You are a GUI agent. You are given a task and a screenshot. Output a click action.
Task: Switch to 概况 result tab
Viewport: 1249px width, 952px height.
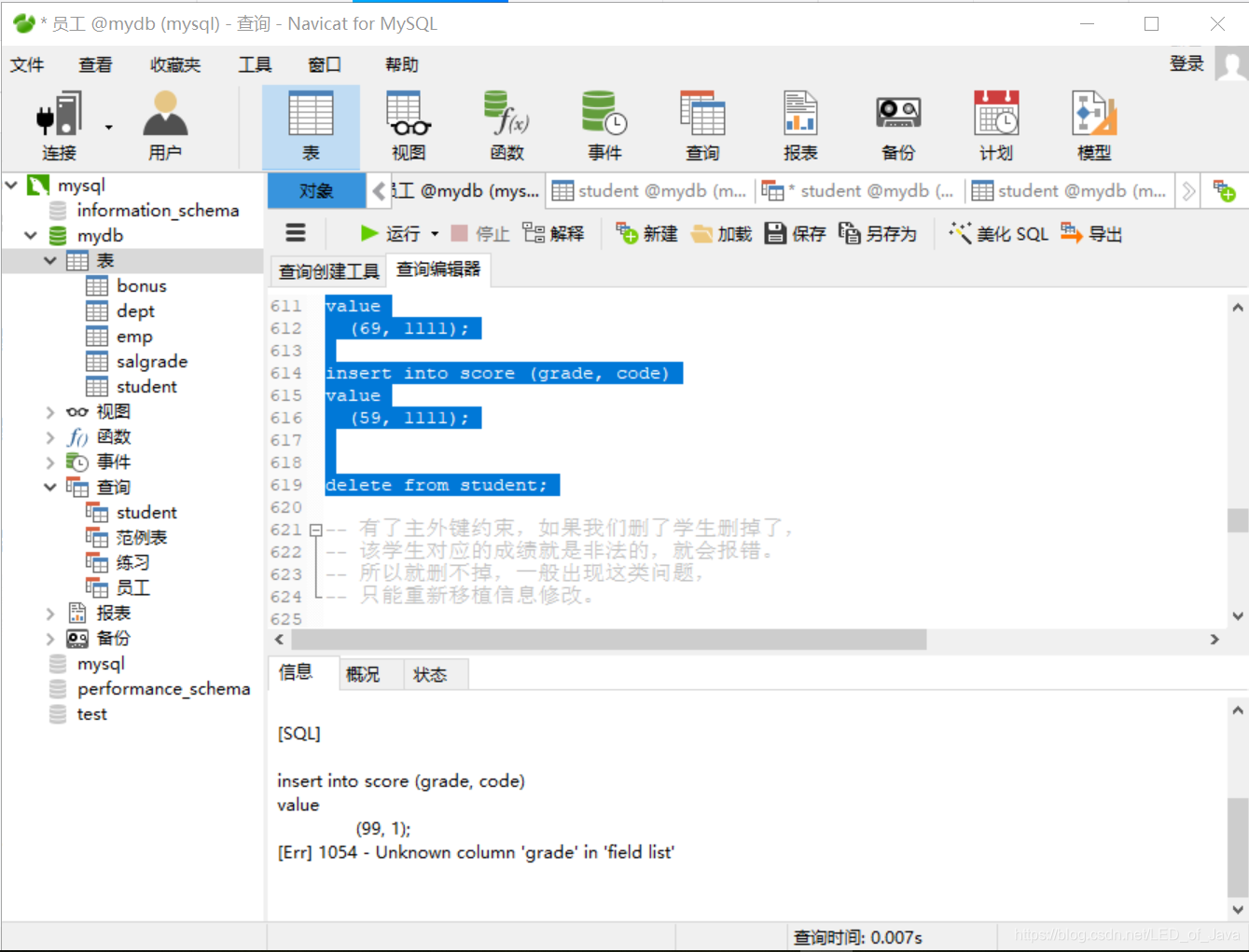pos(363,674)
